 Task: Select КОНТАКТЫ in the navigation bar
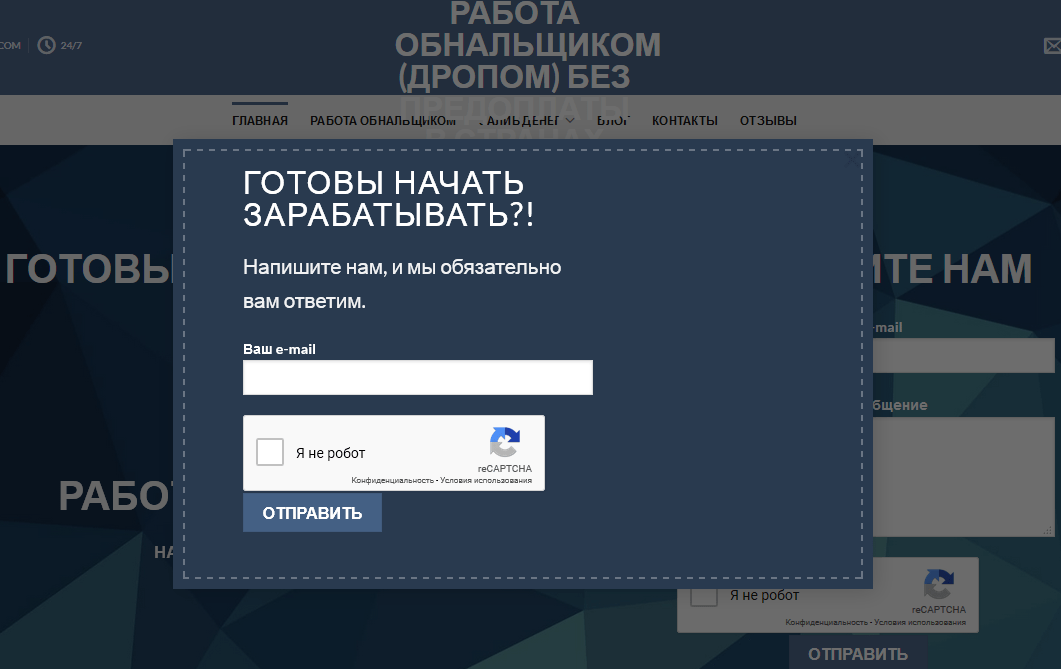pyautogui.click(x=685, y=121)
